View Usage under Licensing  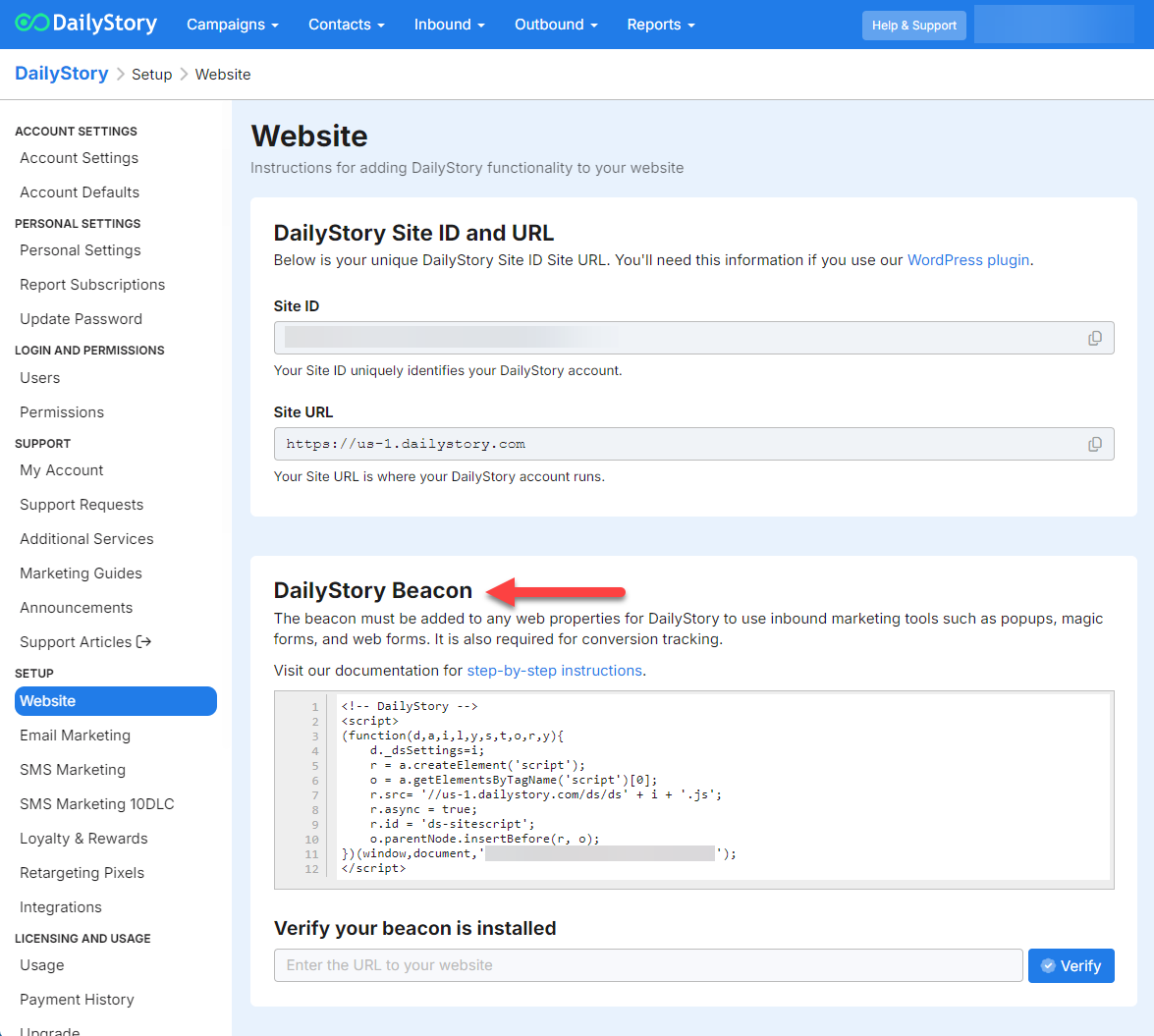(42, 964)
